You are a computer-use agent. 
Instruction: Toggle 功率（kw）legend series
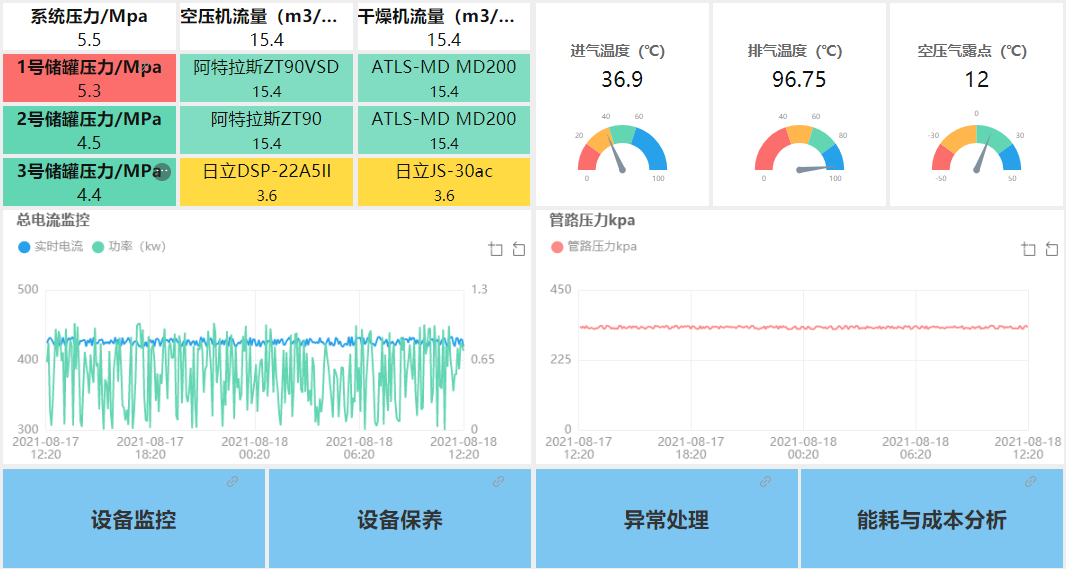129,247
